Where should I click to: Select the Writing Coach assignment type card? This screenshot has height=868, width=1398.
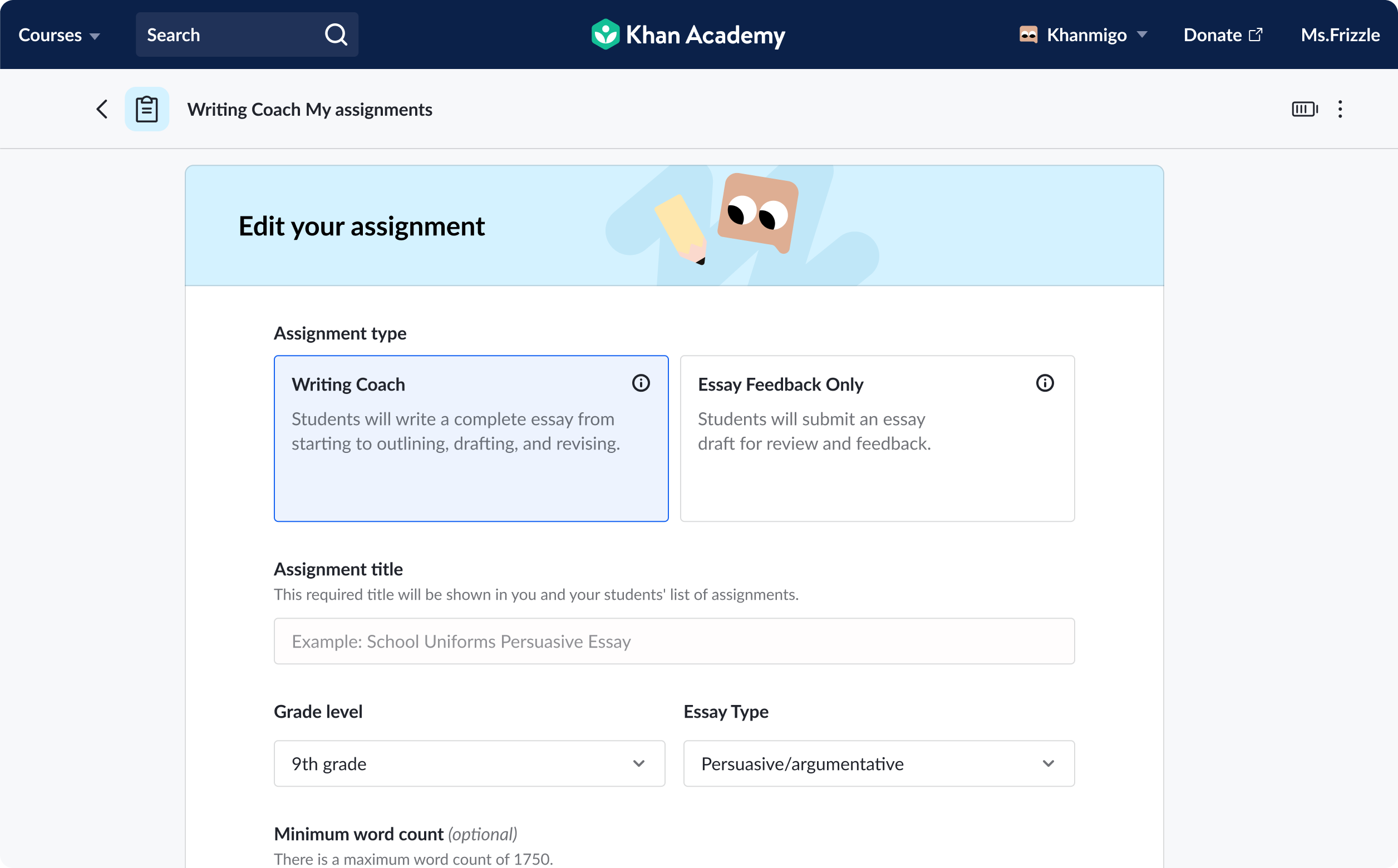pyautogui.click(x=471, y=438)
